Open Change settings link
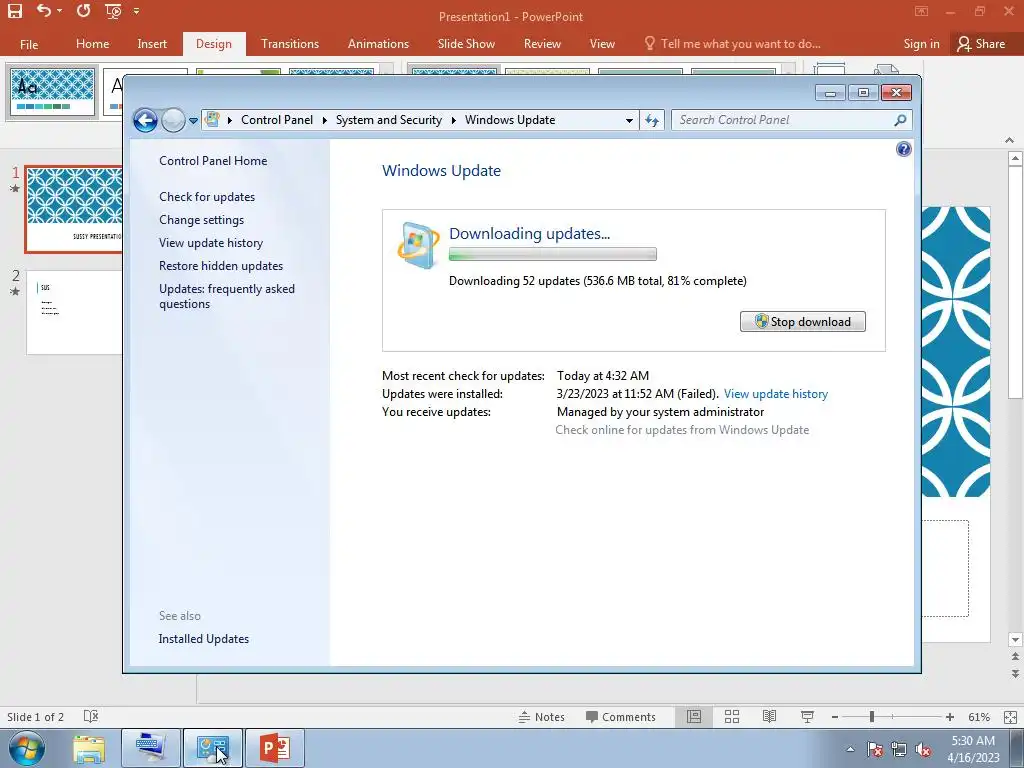1024x768 pixels. 201,219
